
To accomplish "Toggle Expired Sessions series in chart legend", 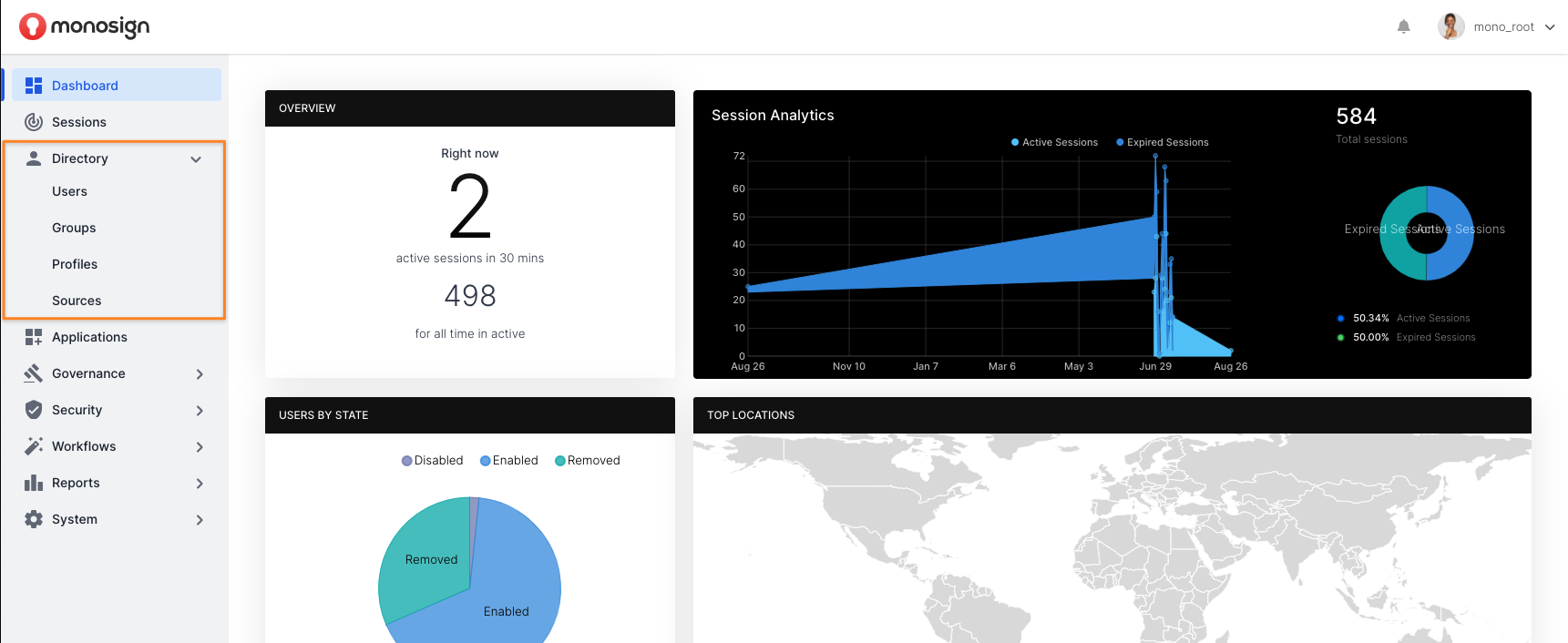I will (x=1162, y=142).
